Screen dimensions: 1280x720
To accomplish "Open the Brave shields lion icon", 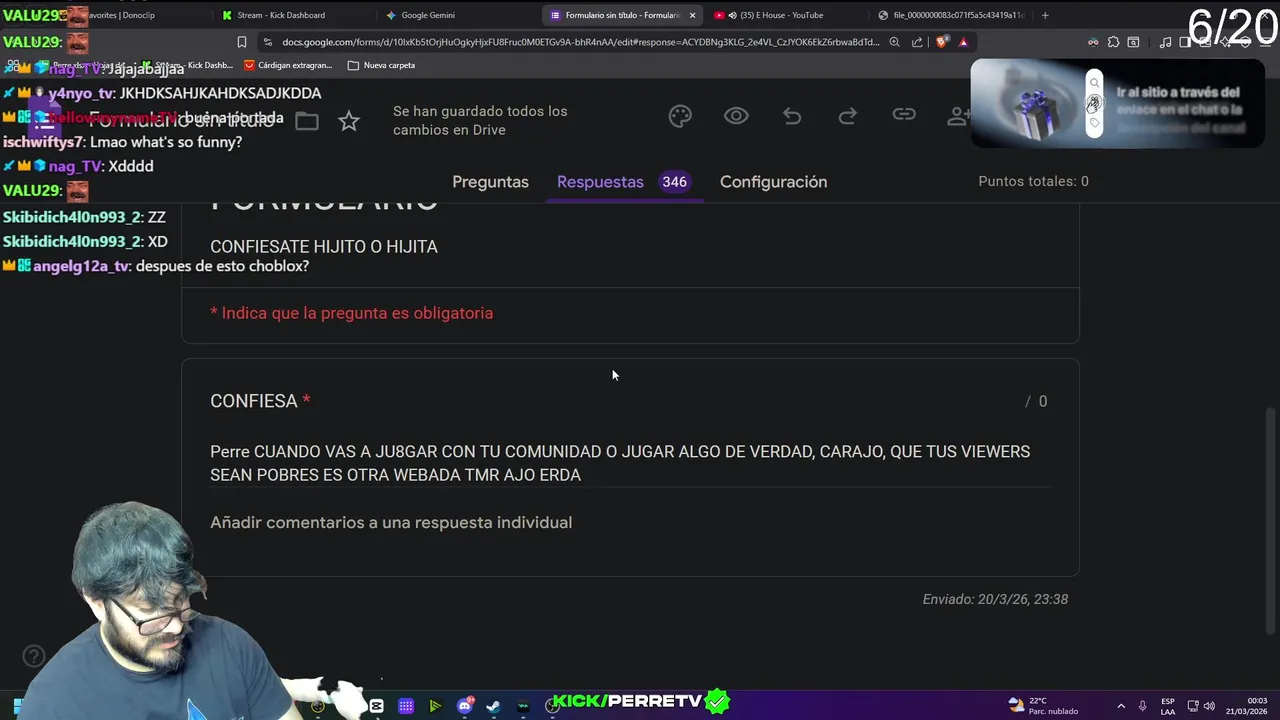I will [941, 42].
